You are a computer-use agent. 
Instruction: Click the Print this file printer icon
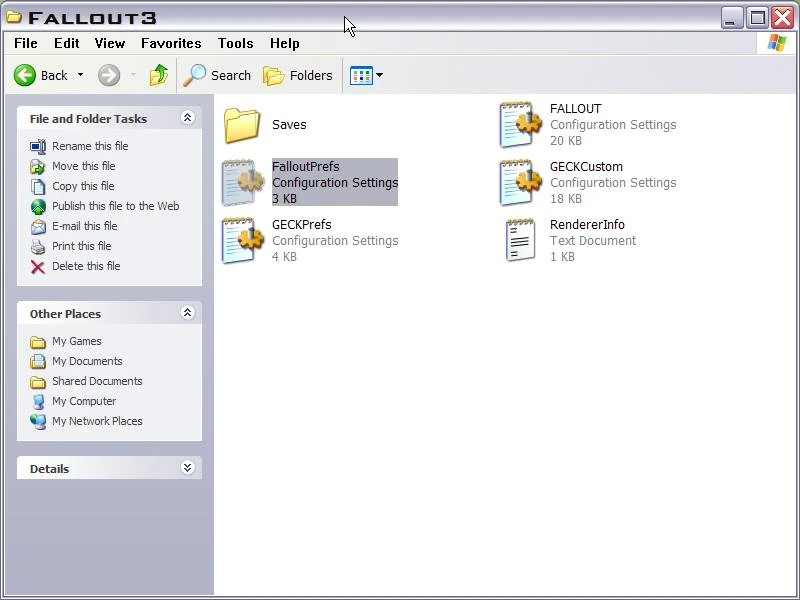point(38,247)
